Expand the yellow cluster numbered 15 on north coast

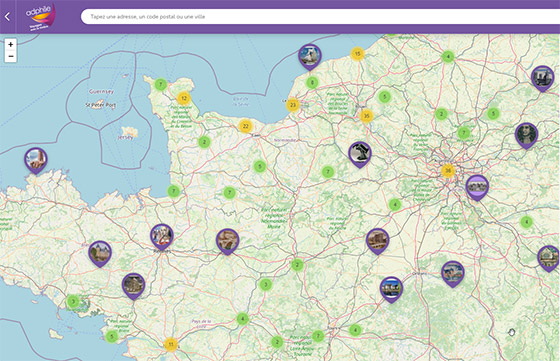[357, 54]
